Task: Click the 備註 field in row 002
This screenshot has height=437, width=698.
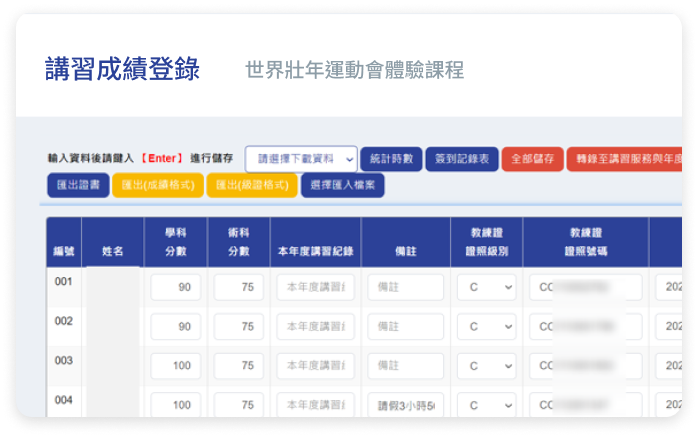Action: (x=405, y=327)
